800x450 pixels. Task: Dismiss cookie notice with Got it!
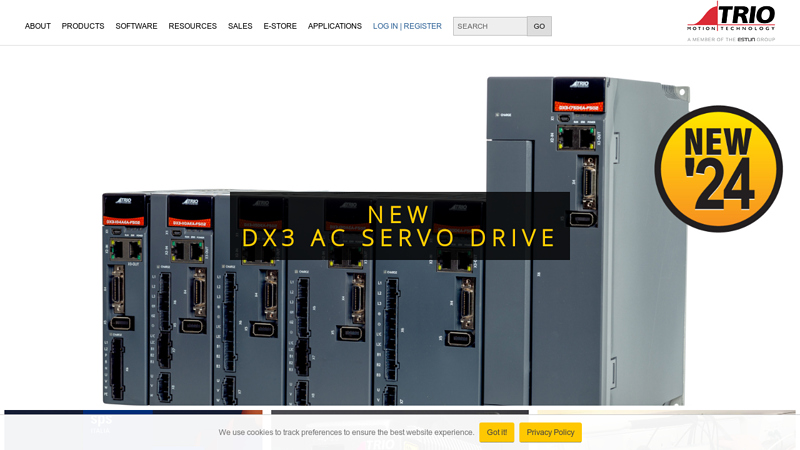(496, 432)
